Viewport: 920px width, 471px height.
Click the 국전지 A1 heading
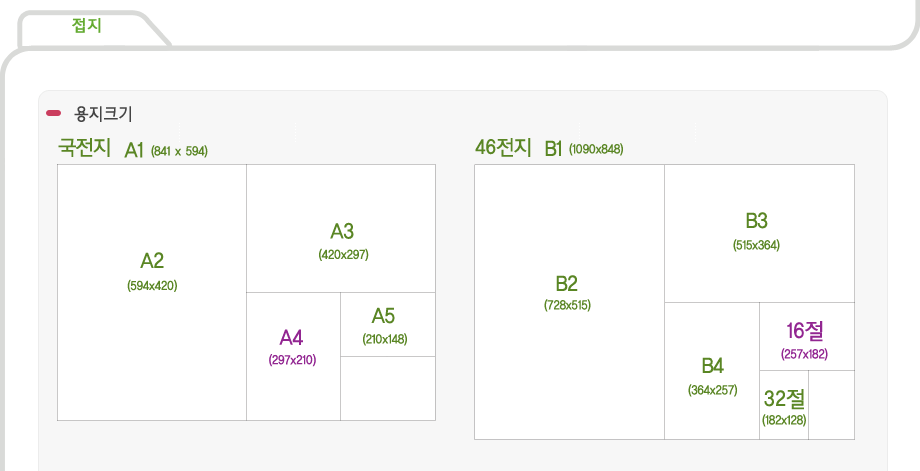[100, 149]
